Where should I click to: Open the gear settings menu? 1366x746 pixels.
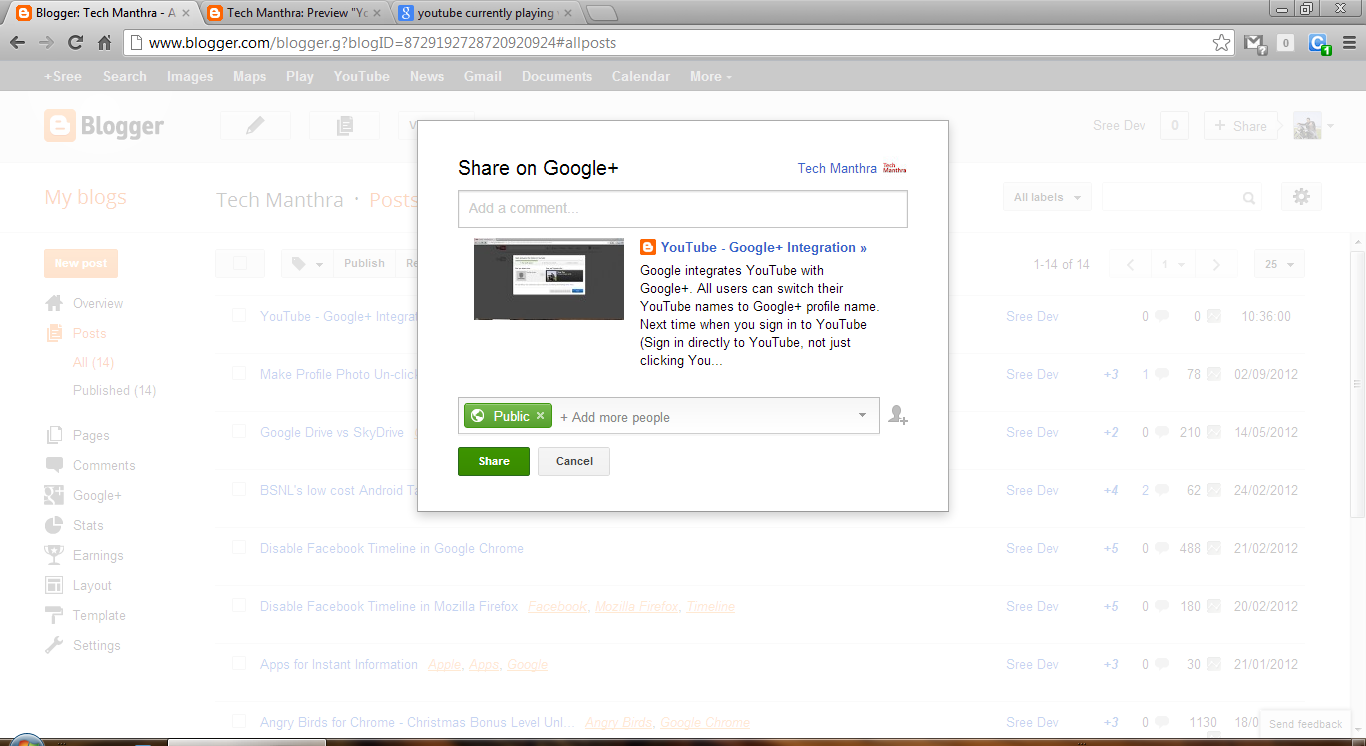click(x=1301, y=197)
